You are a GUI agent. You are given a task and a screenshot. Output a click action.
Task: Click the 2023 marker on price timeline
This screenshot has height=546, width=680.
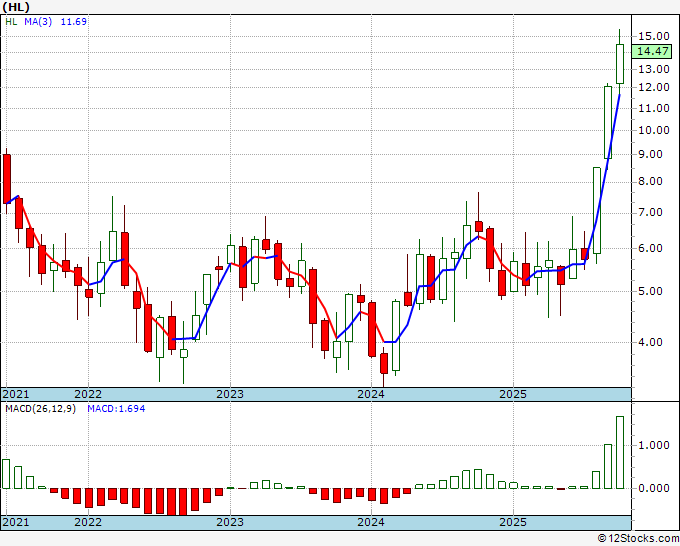[x=230, y=394]
